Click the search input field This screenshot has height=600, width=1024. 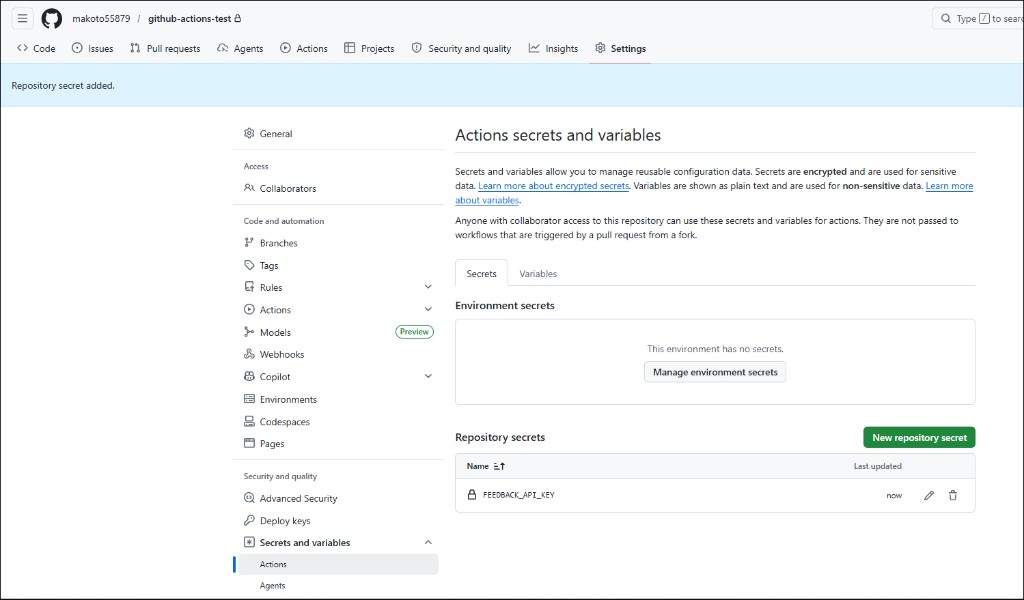point(978,18)
